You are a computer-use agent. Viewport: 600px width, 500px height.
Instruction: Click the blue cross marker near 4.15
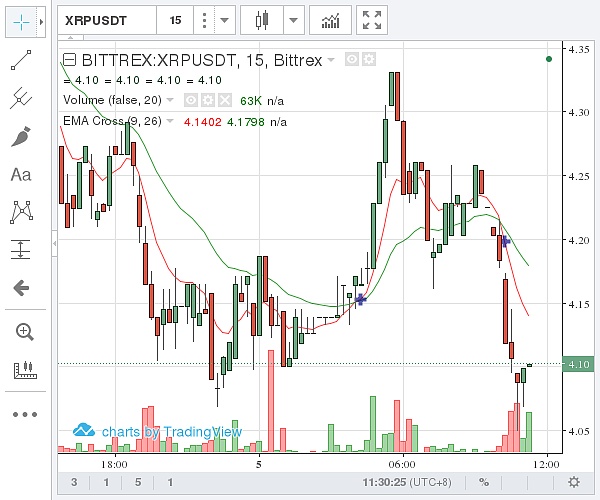360,299
